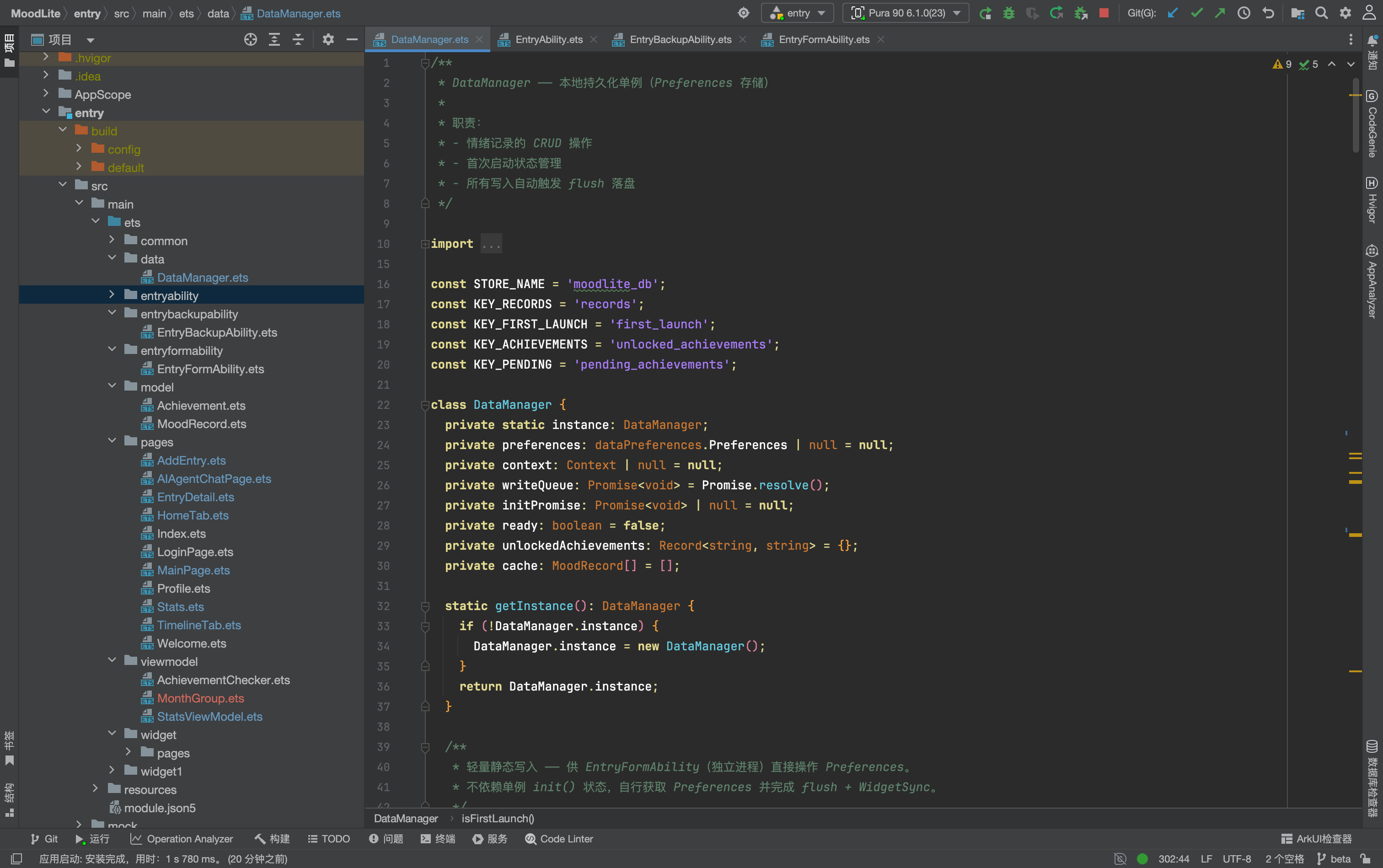Open the Code Linter tool window

[x=558, y=839]
